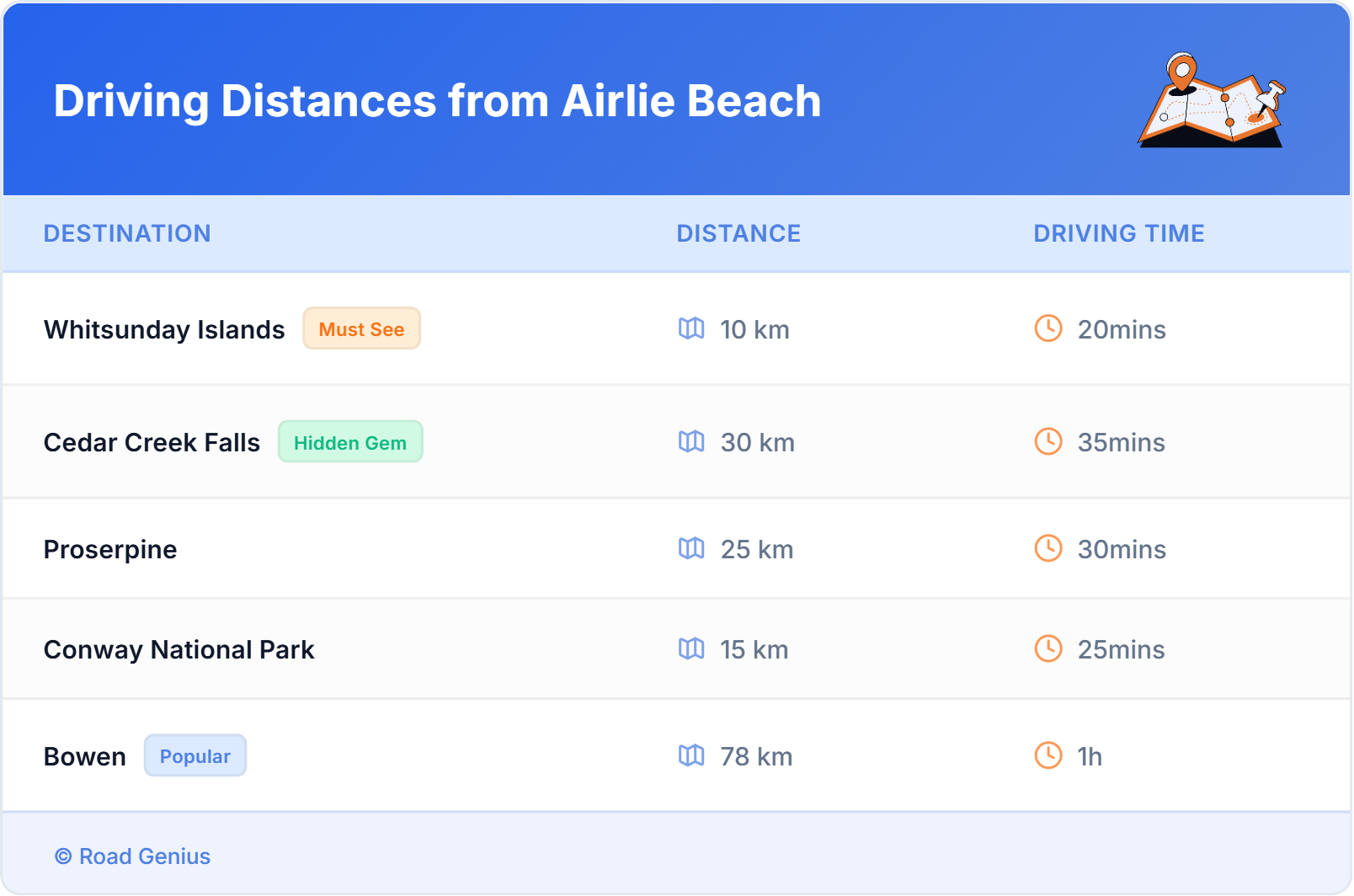This screenshot has width=1354, height=896.
Task: Open the Road Genius footer link
Action: [x=133, y=856]
